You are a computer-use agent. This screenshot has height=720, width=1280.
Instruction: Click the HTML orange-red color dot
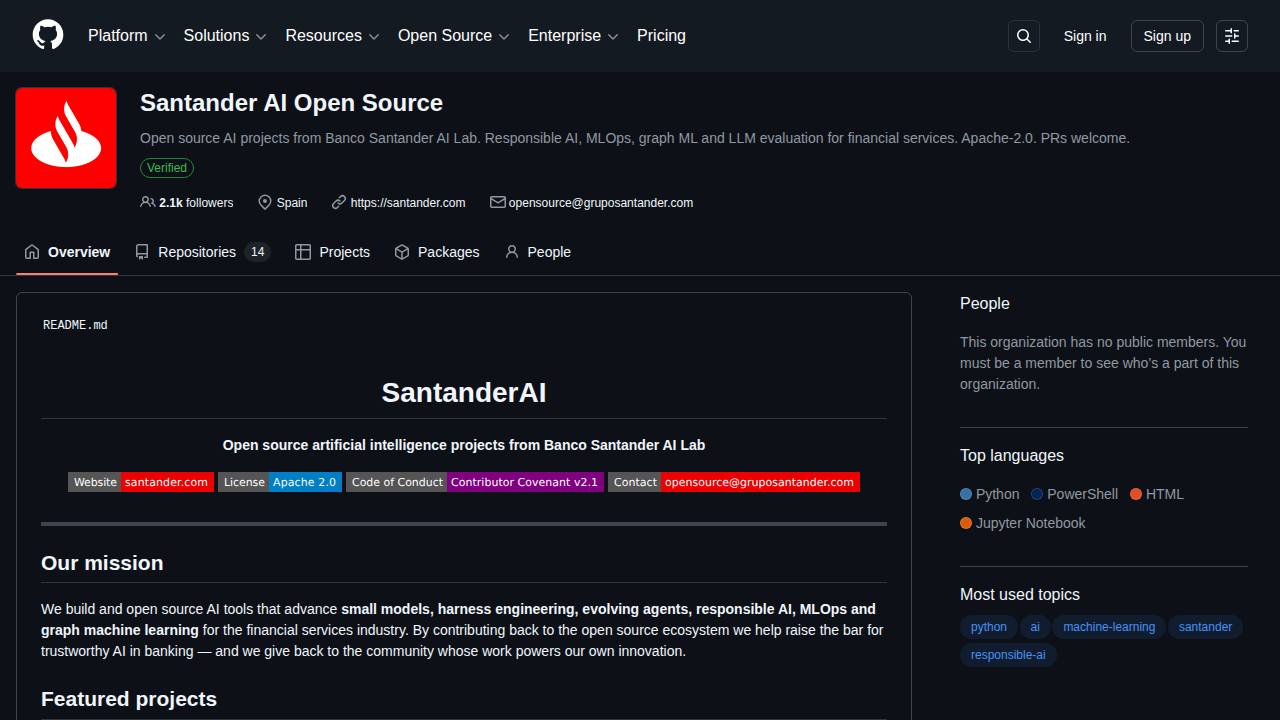(x=1136, y=494)
